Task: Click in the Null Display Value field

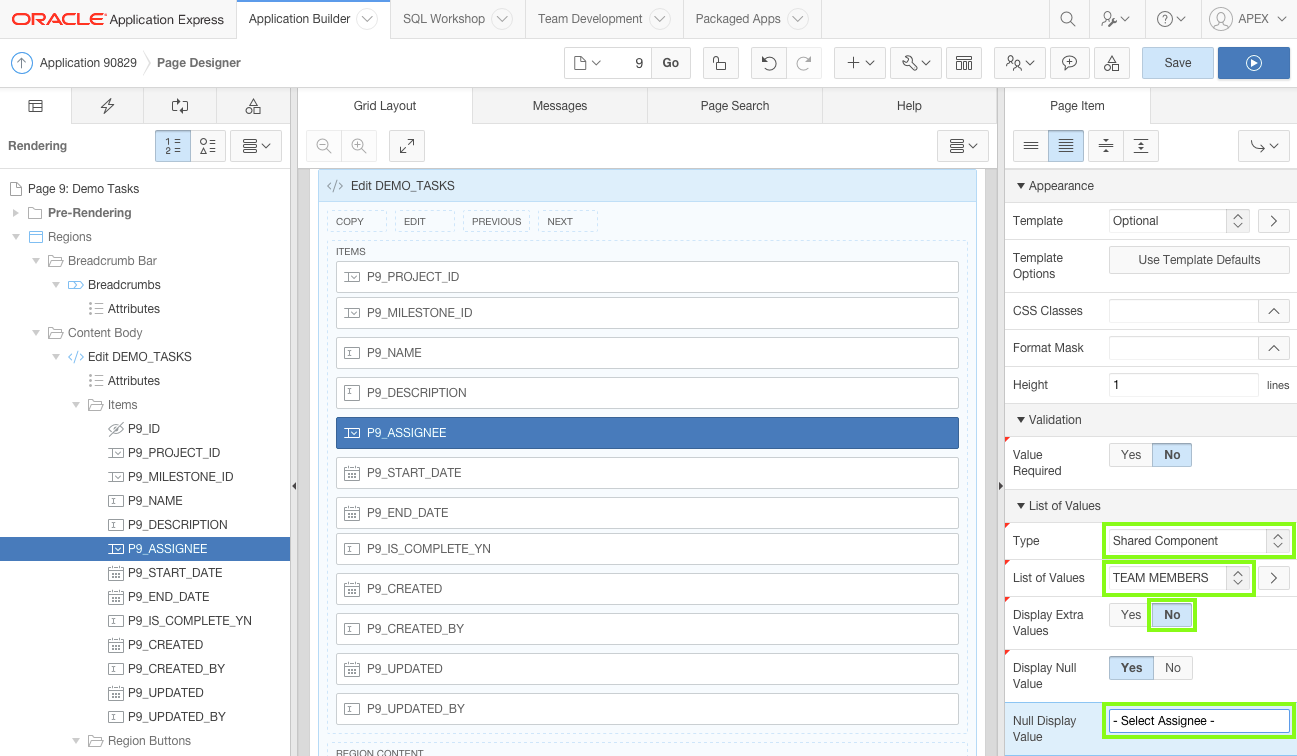Action: point(1199,721)
